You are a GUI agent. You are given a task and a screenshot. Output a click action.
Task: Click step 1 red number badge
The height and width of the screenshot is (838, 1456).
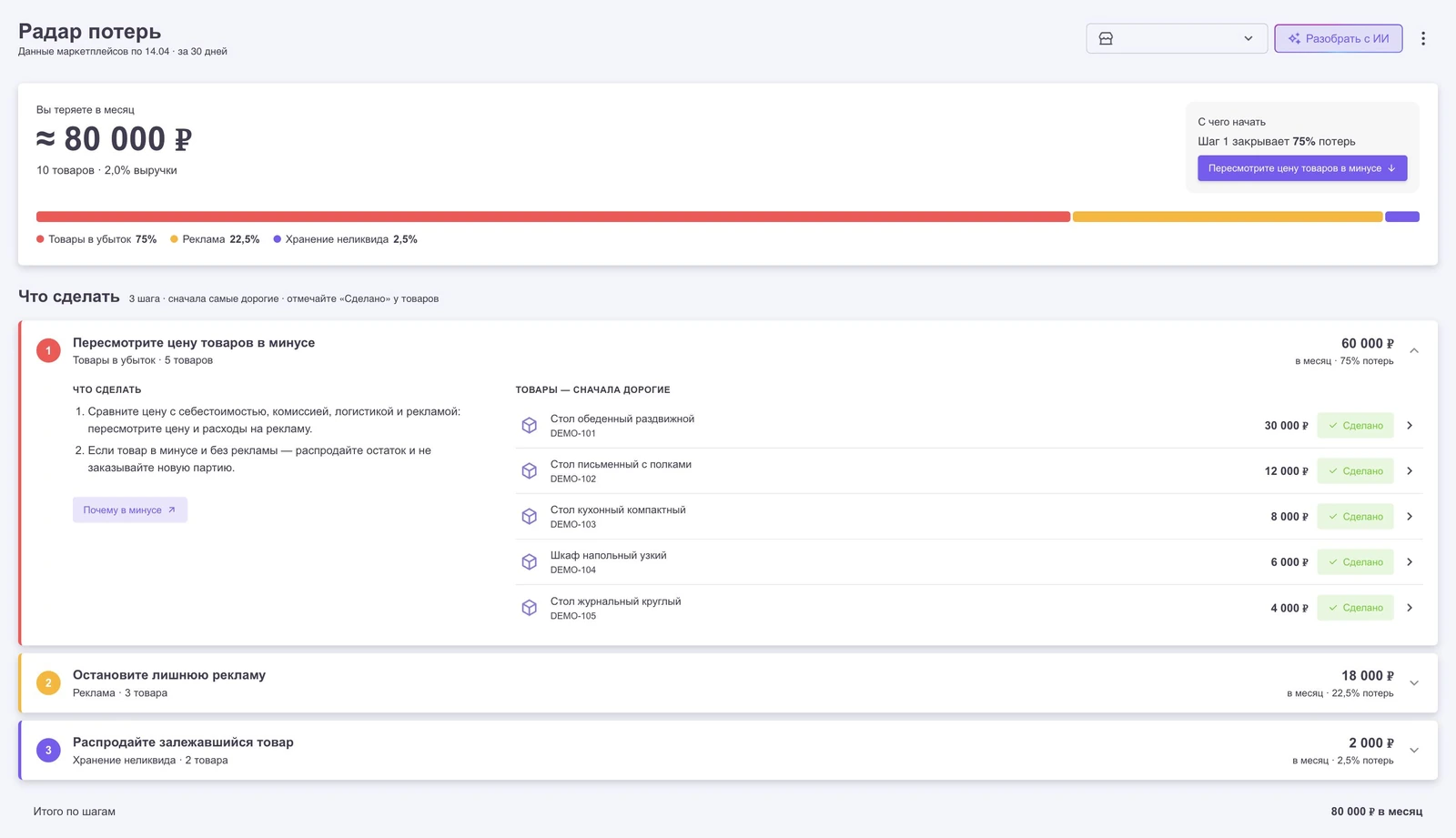[48, 350]
